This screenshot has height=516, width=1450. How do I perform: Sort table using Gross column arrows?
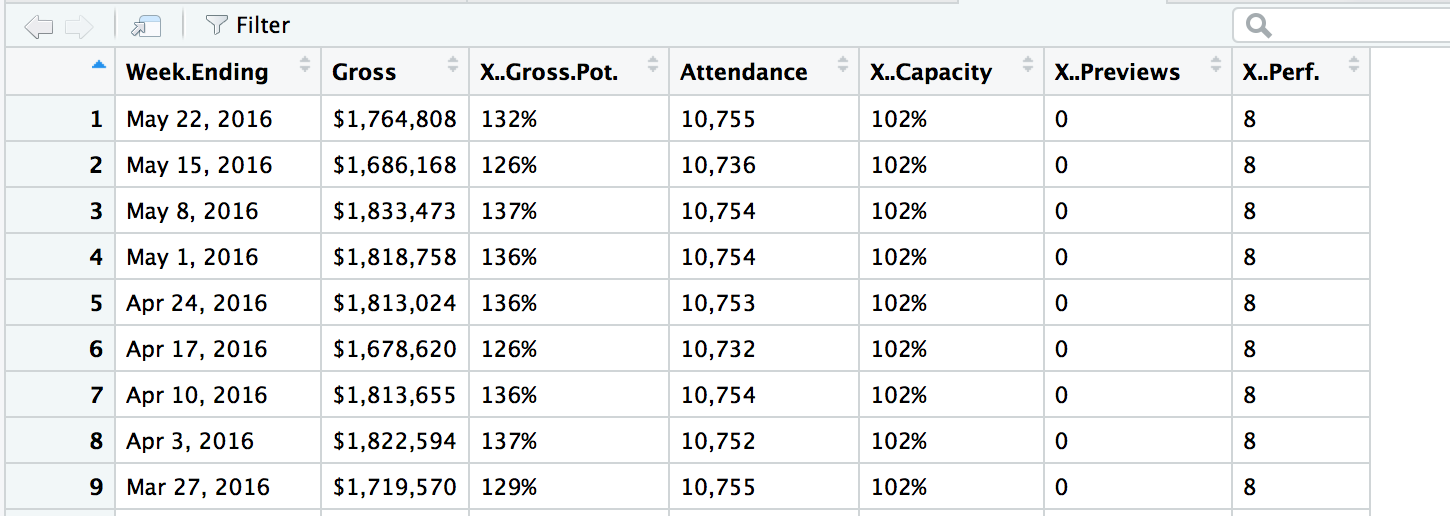tap(453, 67)
